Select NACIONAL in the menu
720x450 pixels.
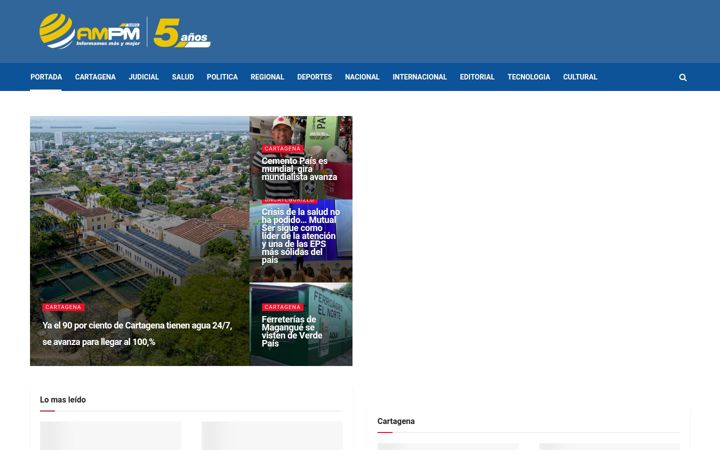pos(362,77)
